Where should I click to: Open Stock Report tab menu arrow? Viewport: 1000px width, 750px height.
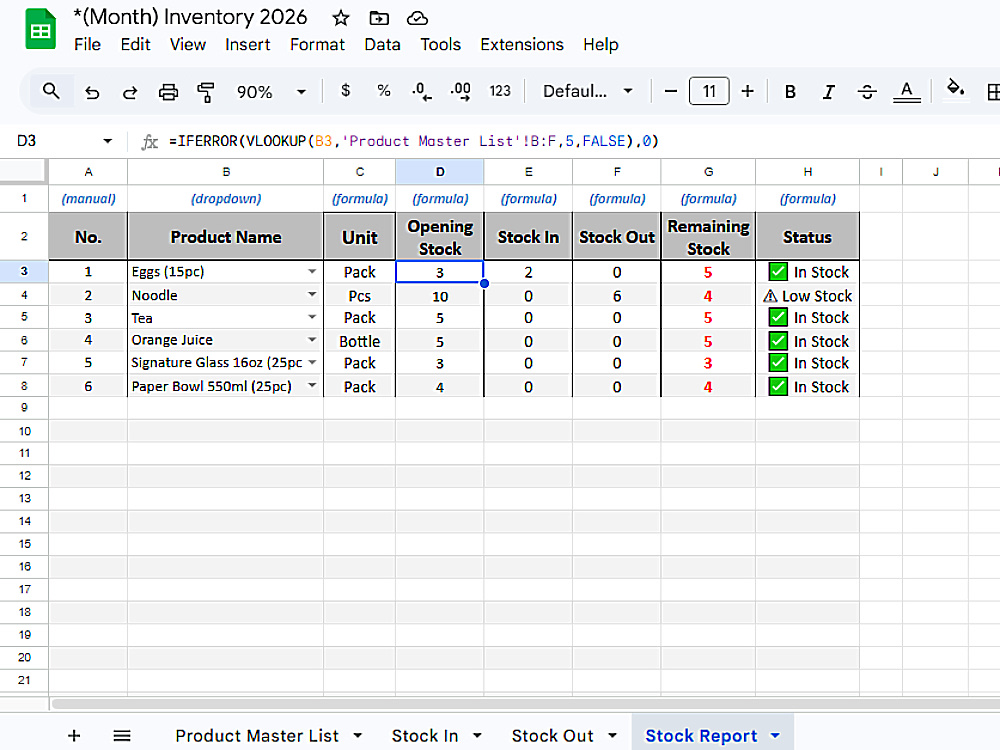tap(775, 735)
